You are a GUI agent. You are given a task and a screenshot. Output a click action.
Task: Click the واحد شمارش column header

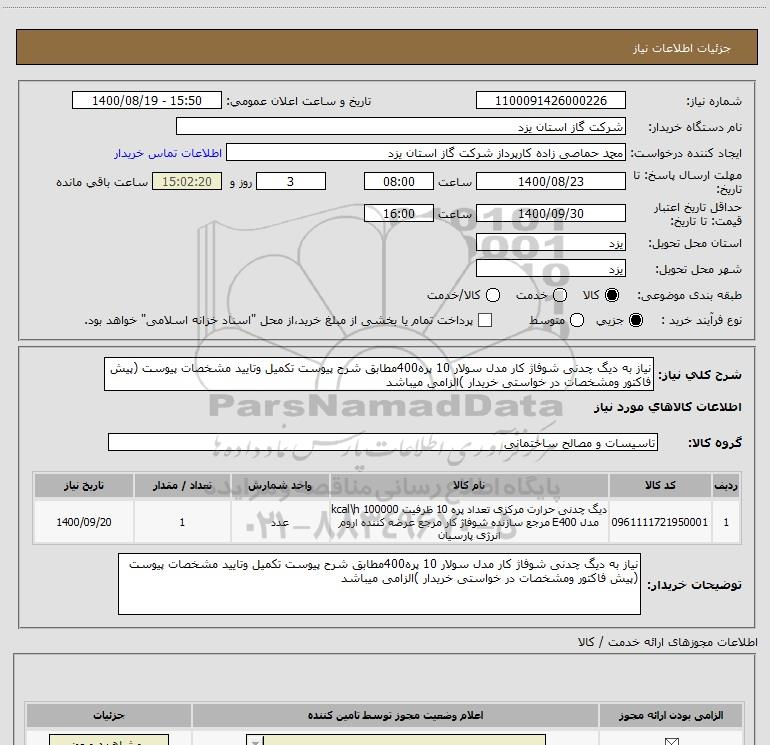pyautogui.click(x=280, y=485)
